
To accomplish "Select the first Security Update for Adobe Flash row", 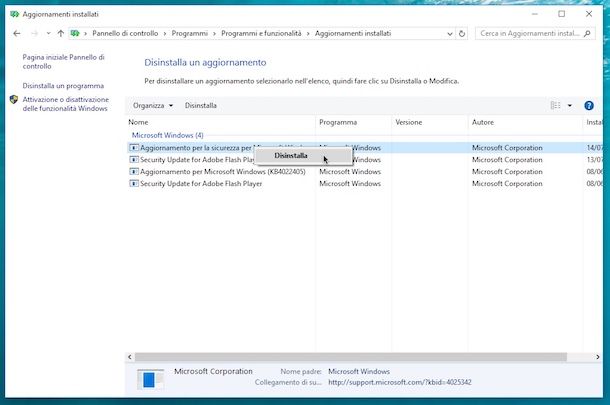I will pyautogui.click(x=365, y=160).
